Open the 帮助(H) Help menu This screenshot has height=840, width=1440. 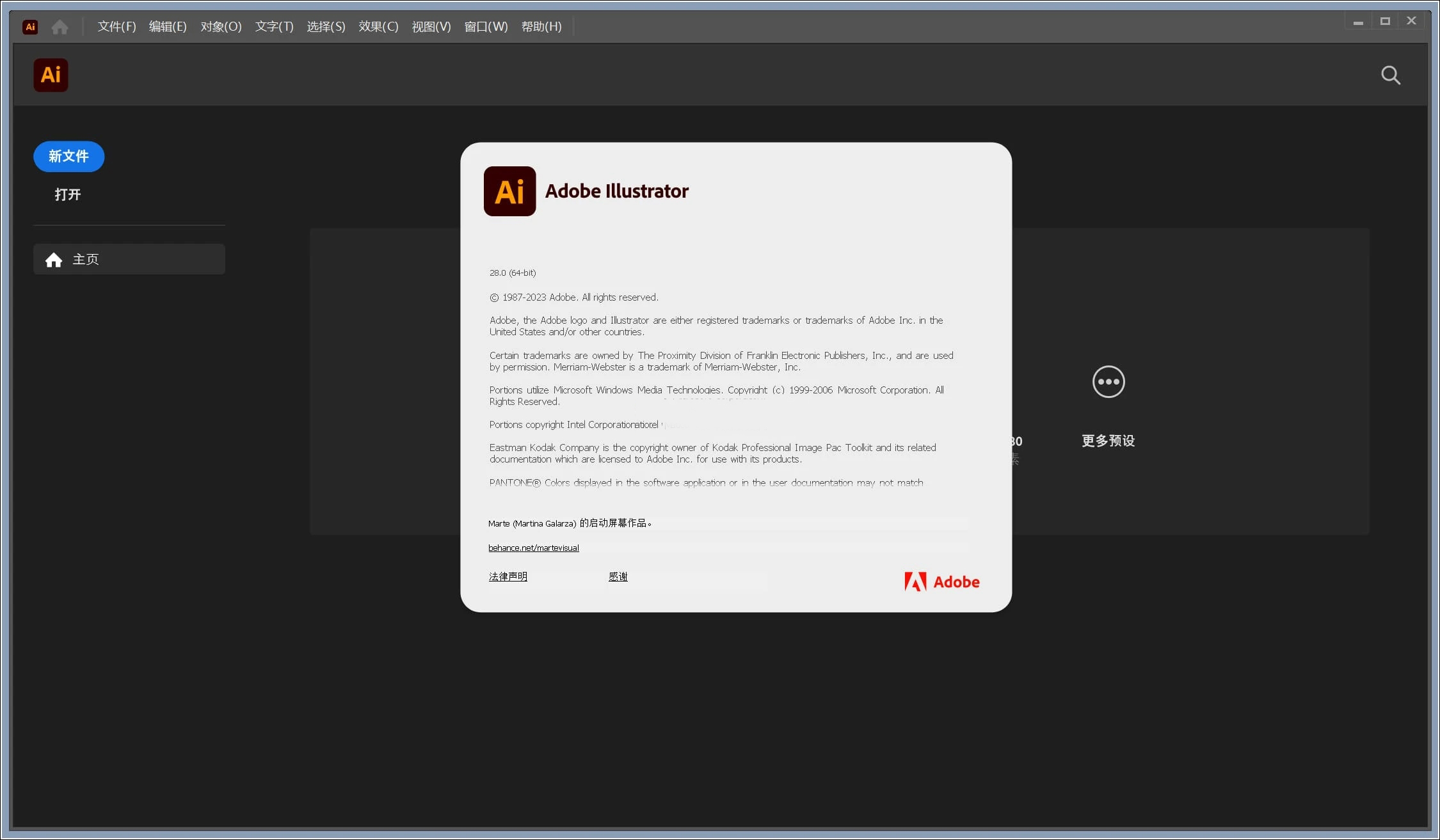[x=541, y=27]
